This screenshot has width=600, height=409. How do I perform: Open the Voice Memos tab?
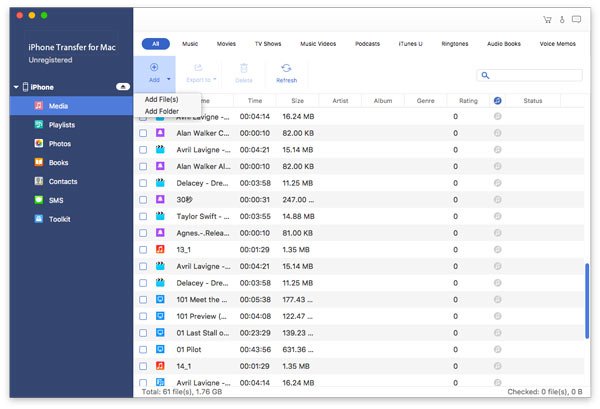[558, 44]
